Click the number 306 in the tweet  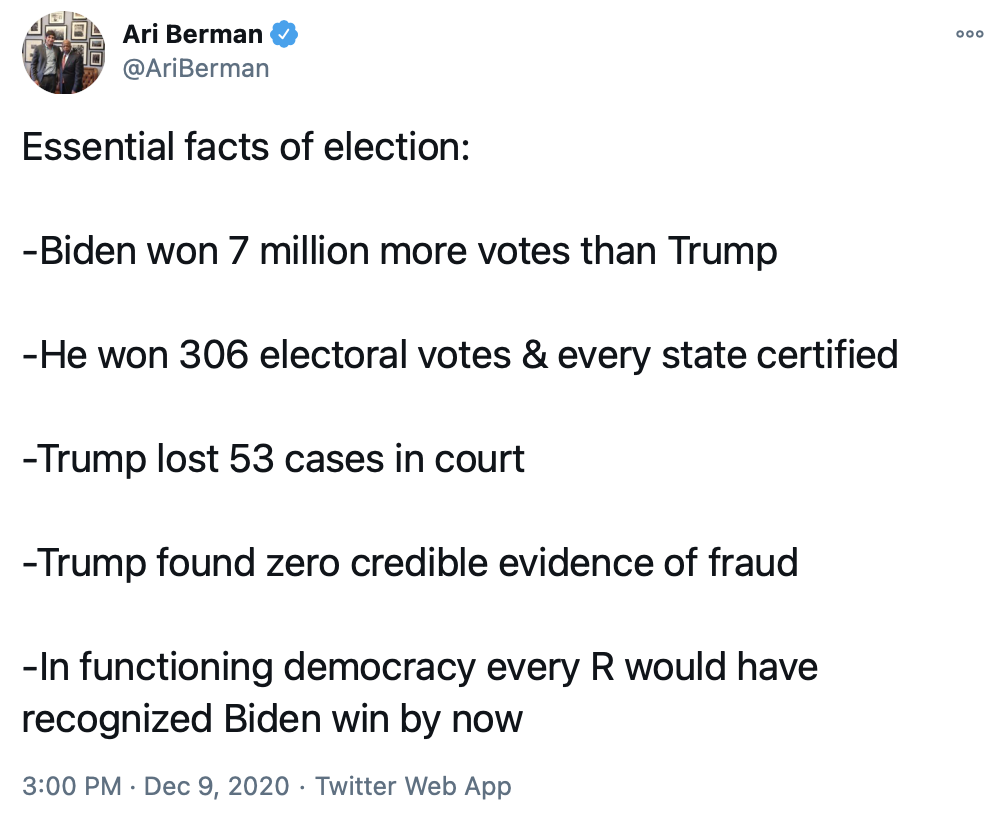(214, 355)
